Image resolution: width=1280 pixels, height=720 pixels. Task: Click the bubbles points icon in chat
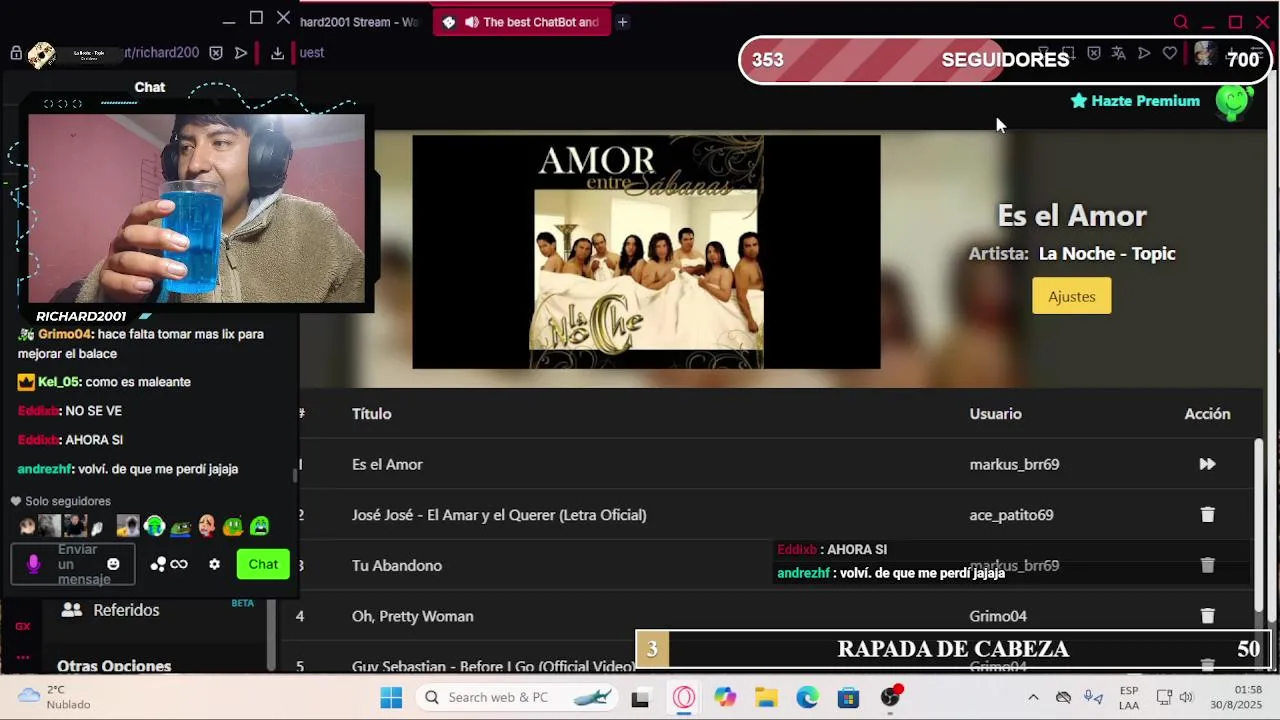157,564
